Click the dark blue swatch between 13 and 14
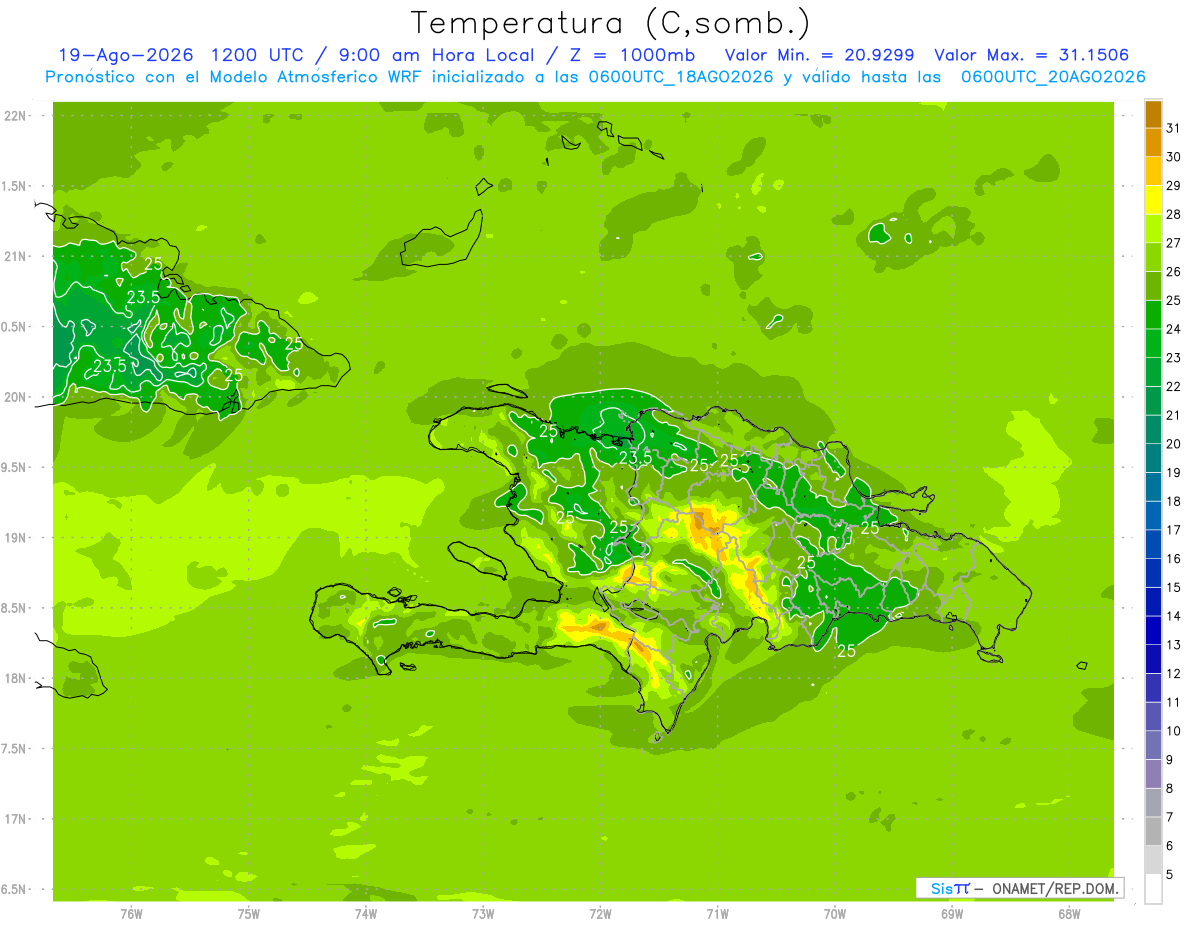 [x=1153, y=630]
